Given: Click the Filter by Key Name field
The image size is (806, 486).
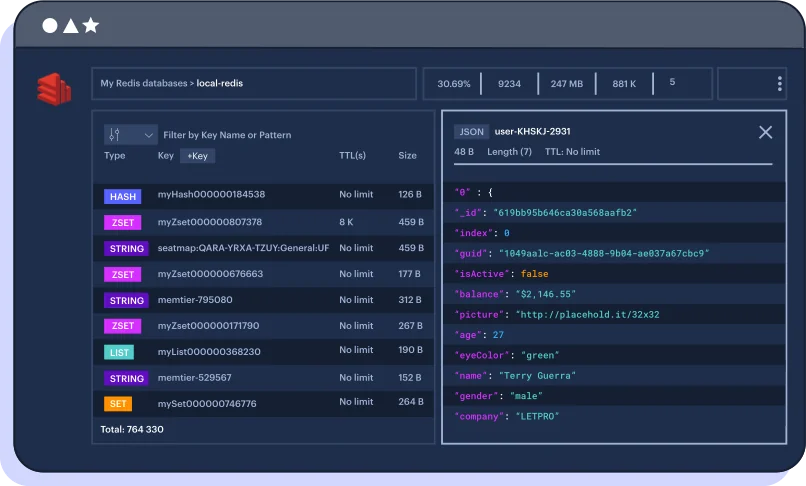Looking at the screenshot, I should coord(227,135).
